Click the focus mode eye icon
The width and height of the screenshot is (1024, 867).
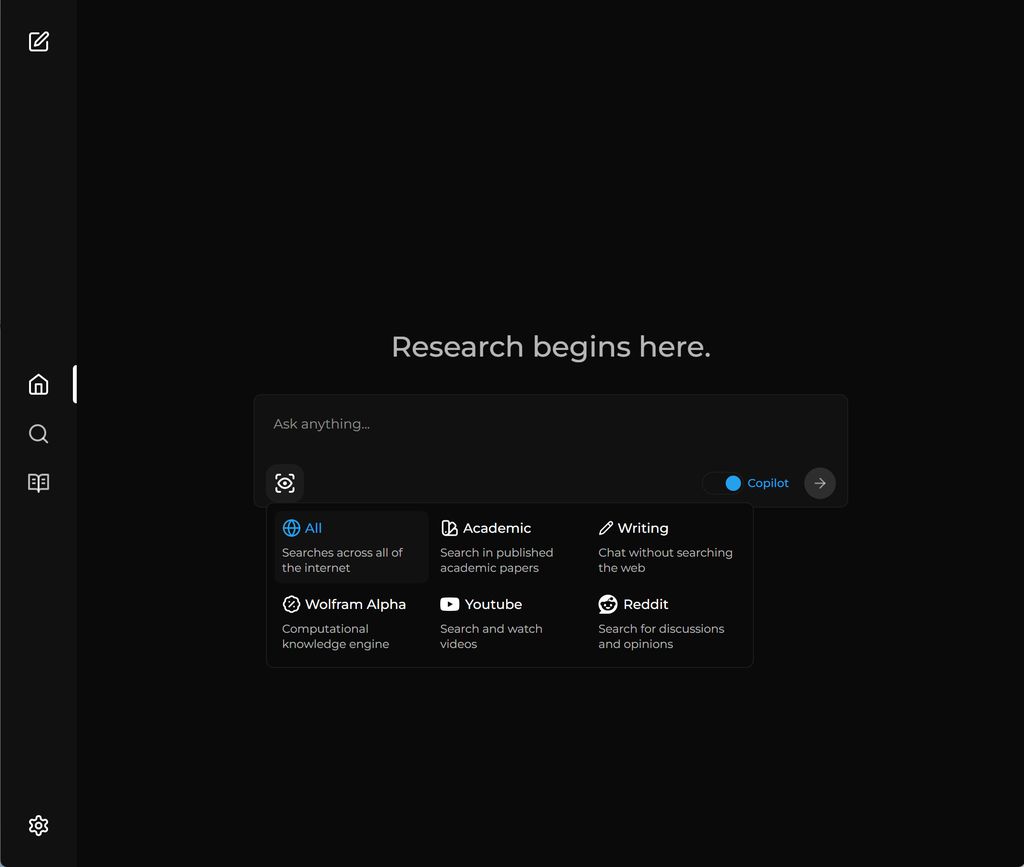coord(285,483)
